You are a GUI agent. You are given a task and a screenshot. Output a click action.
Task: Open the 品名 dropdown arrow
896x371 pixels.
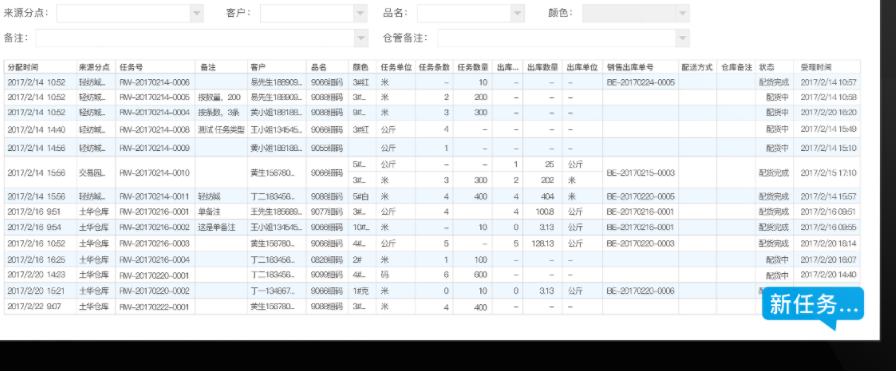[x=518, y=13]
